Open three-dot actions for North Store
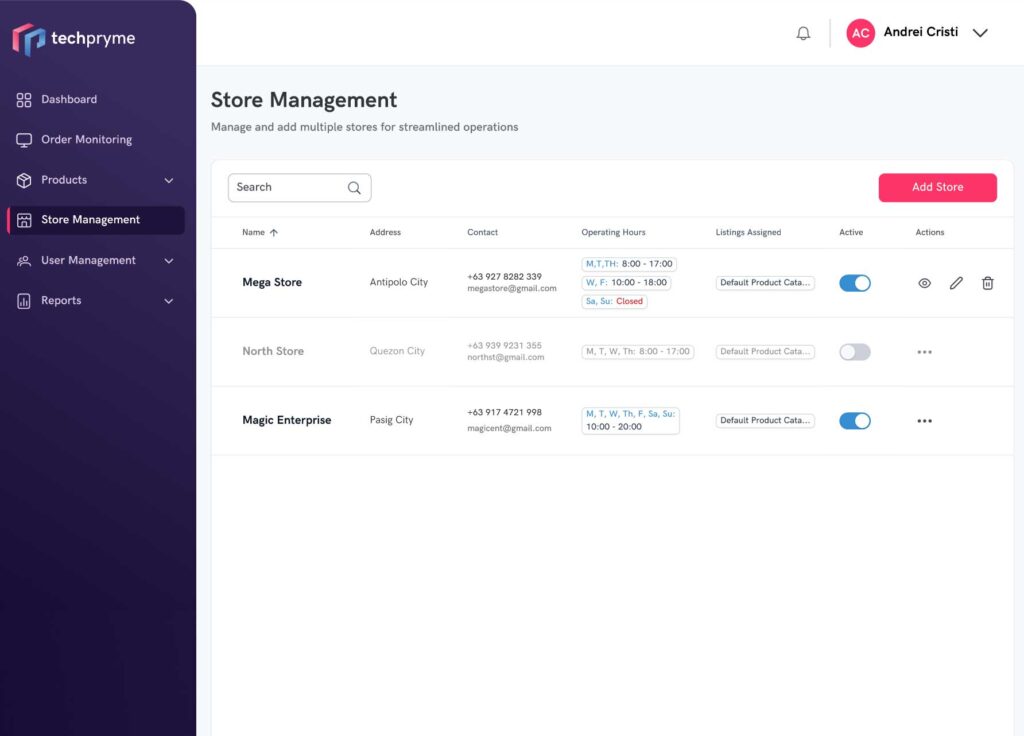Image resolution: width=1024 pixels, height=736 pixels. point(924,352)
